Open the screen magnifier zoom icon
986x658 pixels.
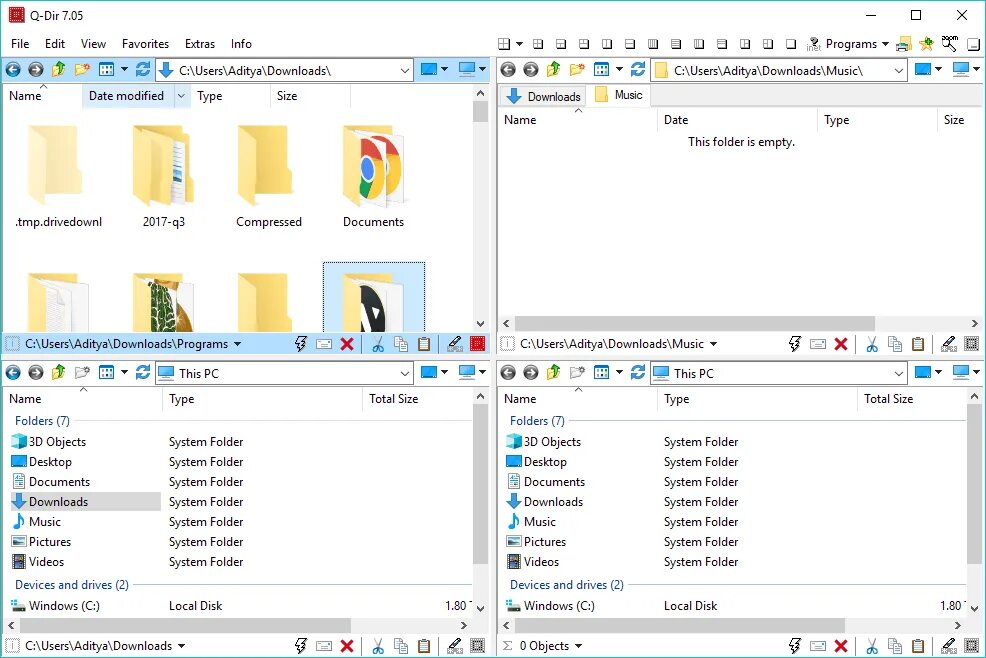(x=950, y=43)
